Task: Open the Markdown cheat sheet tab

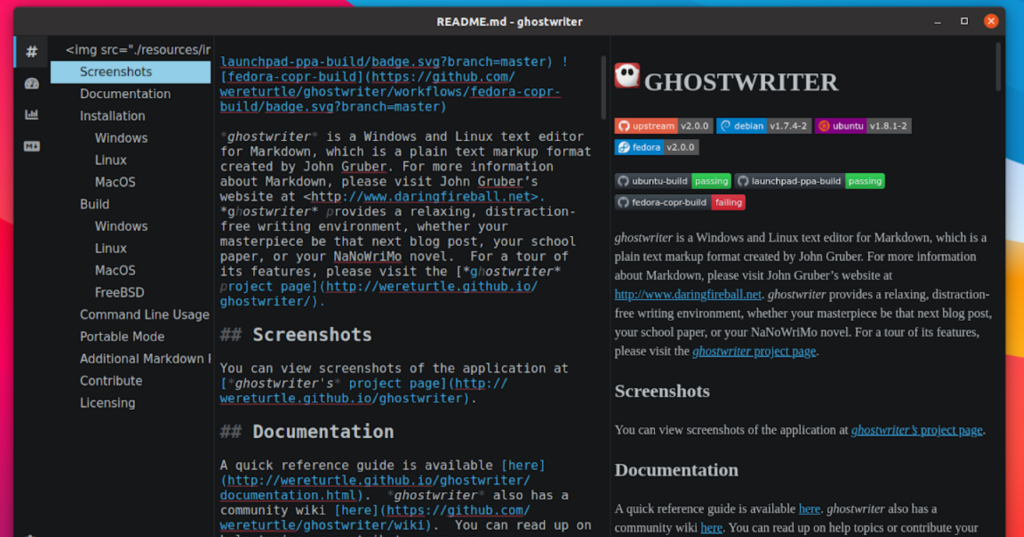Action: [31, 146]
